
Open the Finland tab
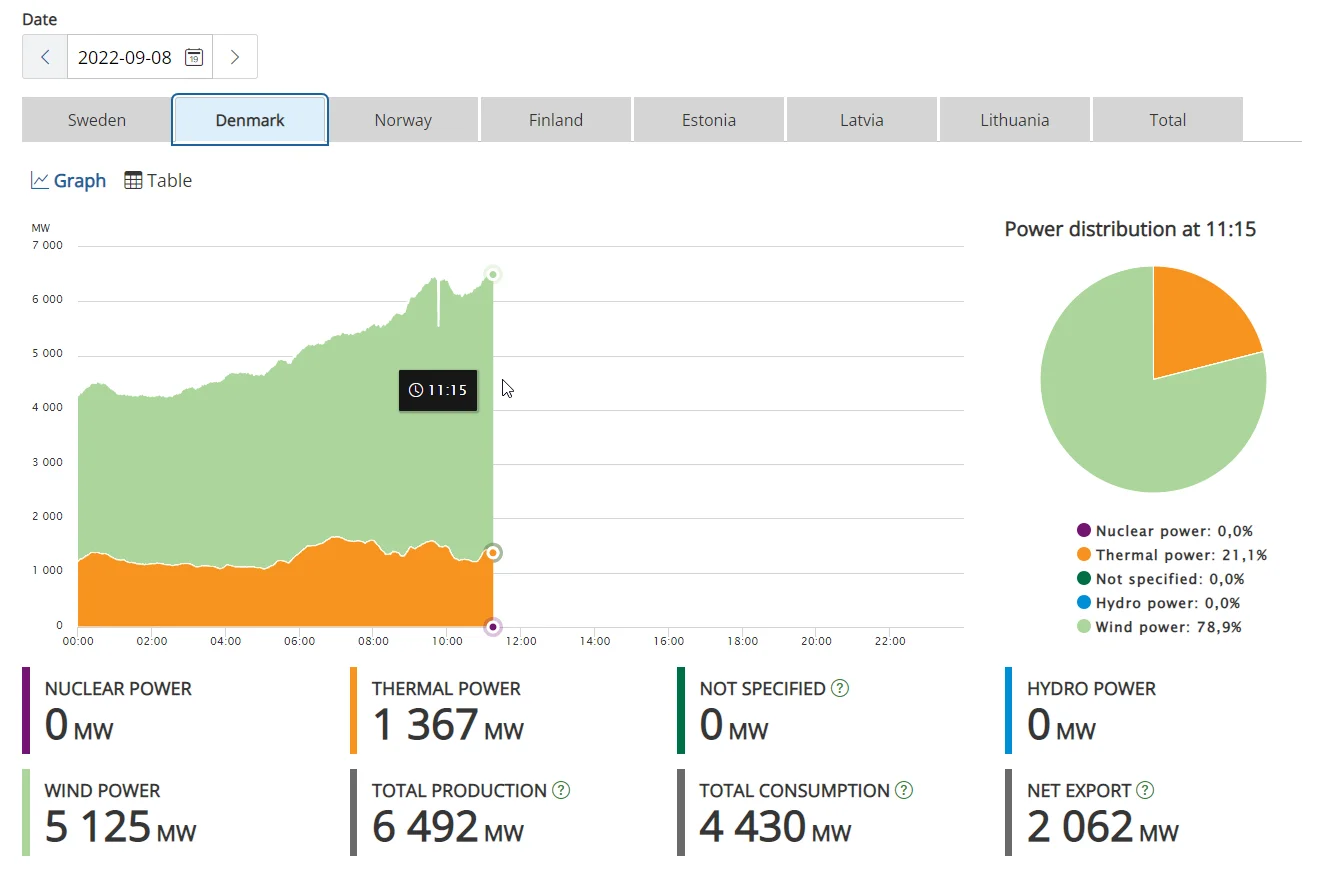556,120
